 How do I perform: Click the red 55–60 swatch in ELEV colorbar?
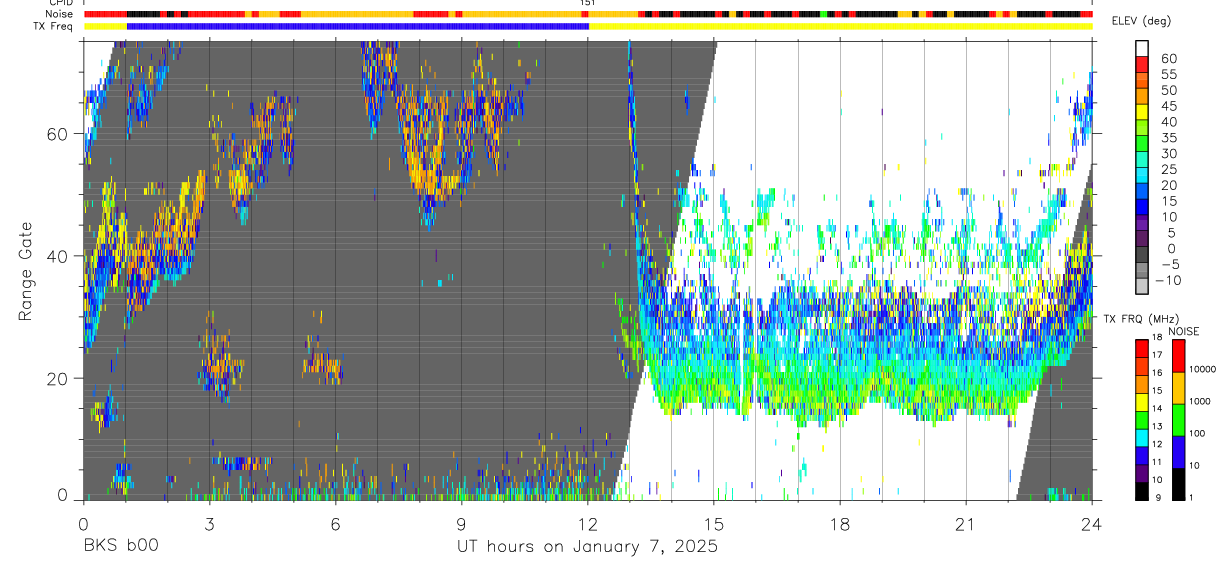1142,64
